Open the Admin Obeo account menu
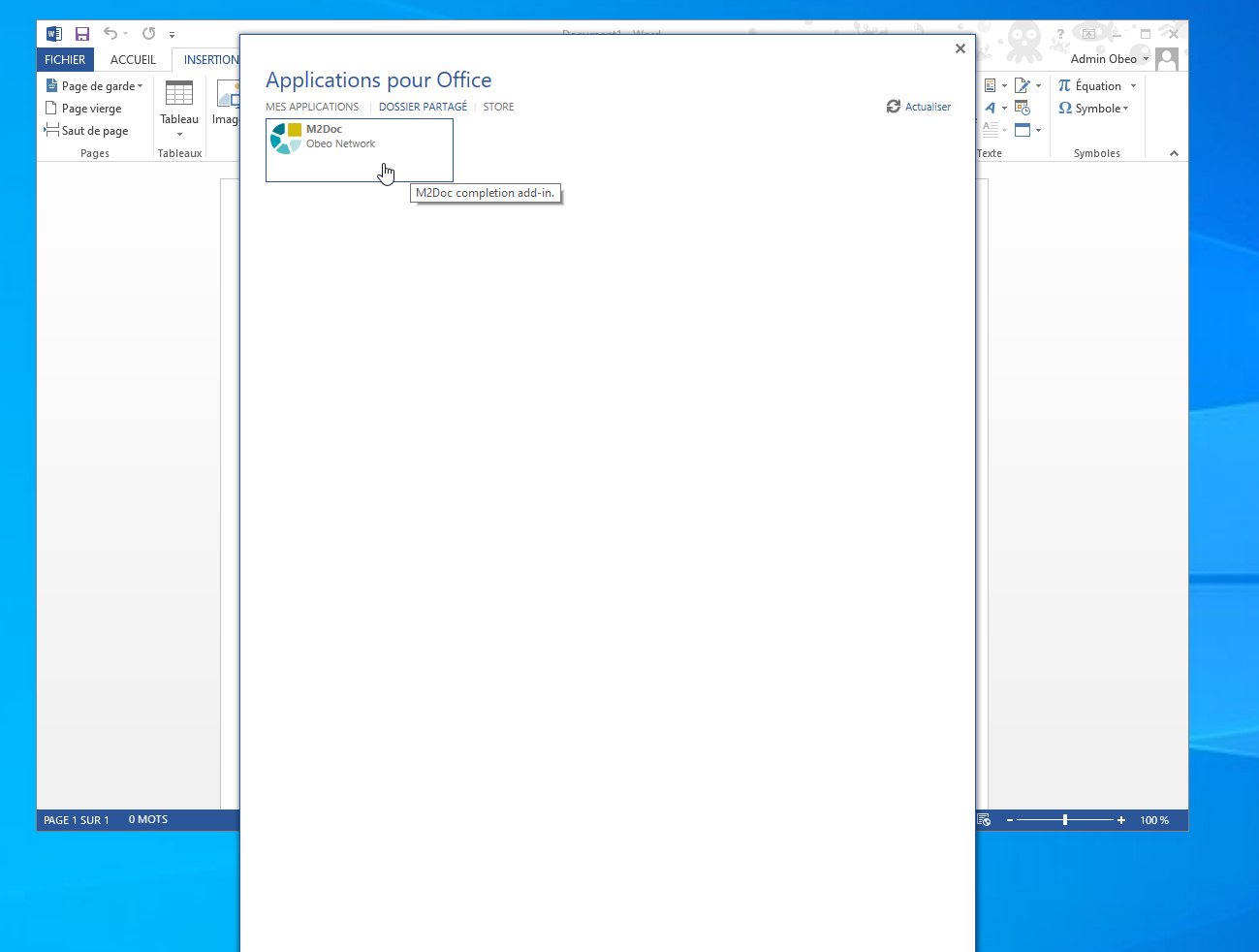The height and width of the screenshot is (952, 1259). coord(1110,59)
